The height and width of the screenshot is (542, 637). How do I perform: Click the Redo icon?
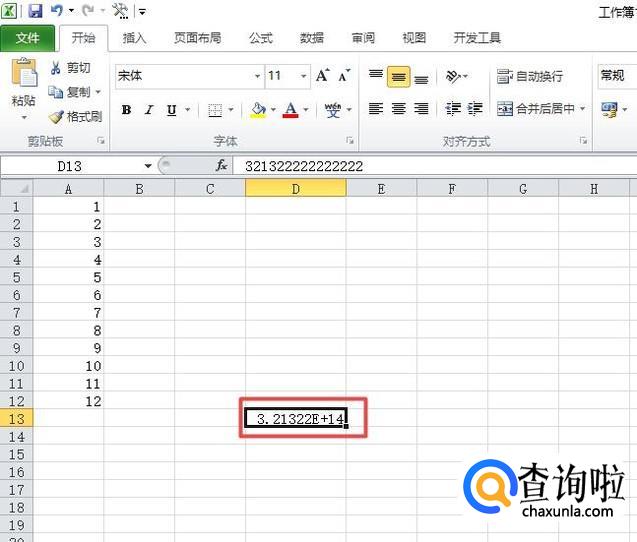(x=88, y=10)
